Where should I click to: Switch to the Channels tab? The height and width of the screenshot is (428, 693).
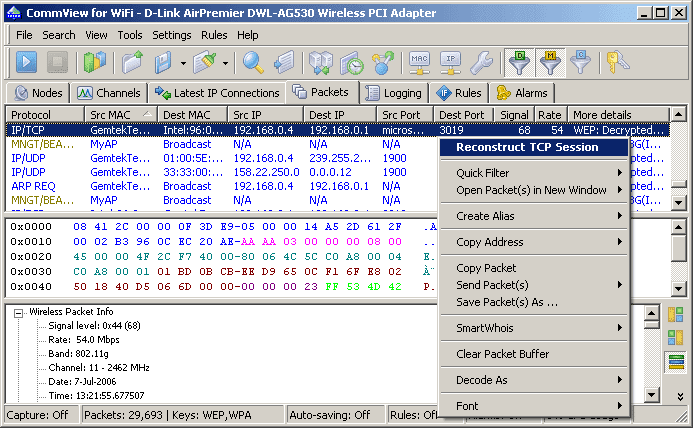(x=109, y=93)
